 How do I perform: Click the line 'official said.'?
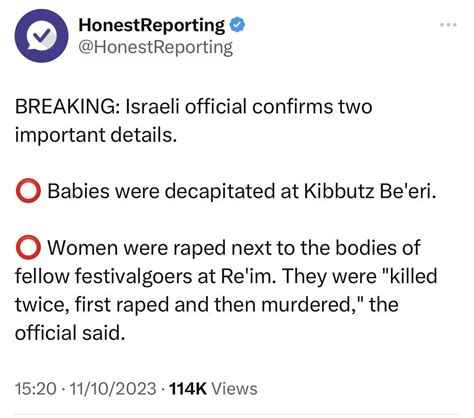[70, 333]
